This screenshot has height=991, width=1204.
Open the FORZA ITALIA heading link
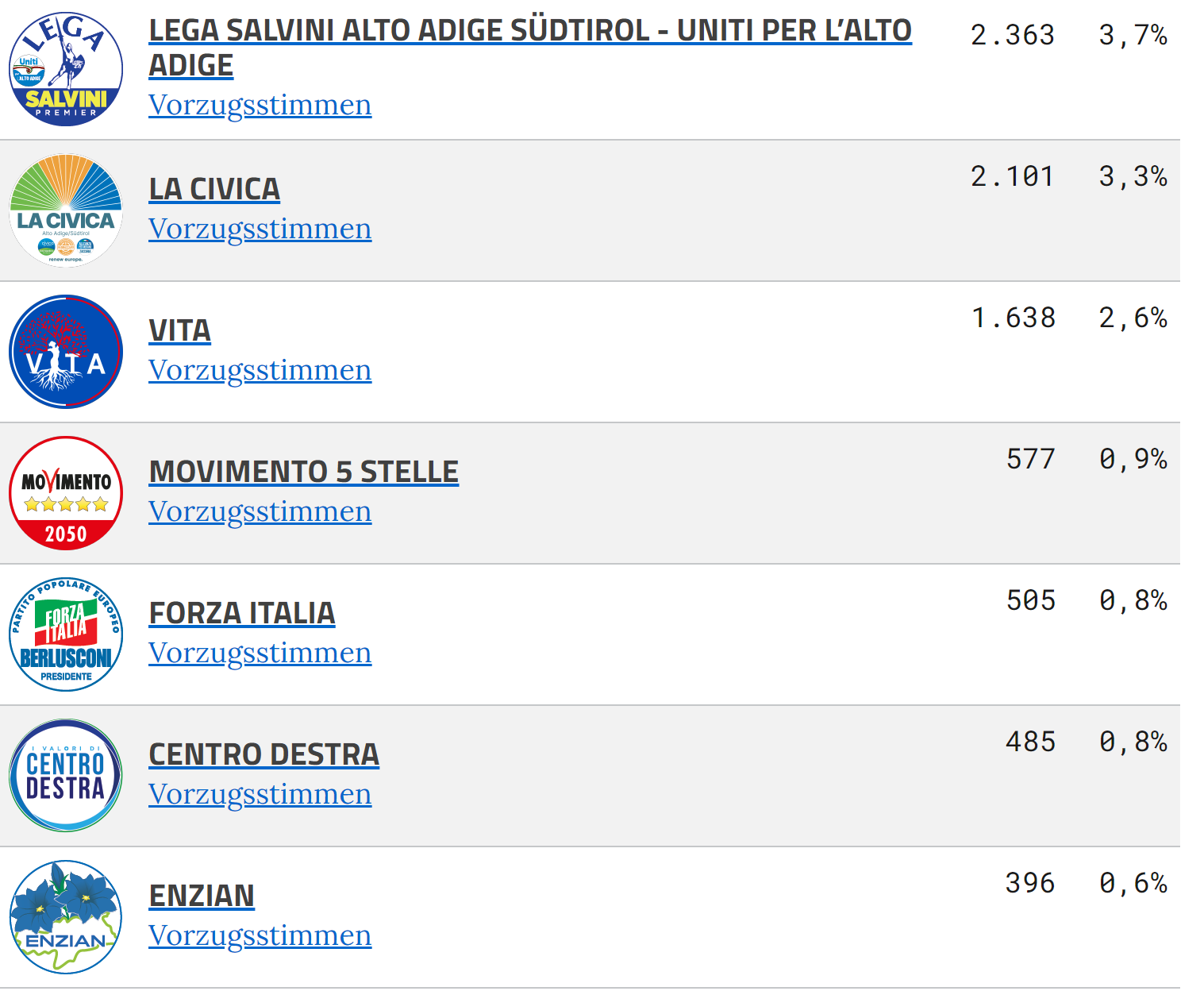pos(242,613)
